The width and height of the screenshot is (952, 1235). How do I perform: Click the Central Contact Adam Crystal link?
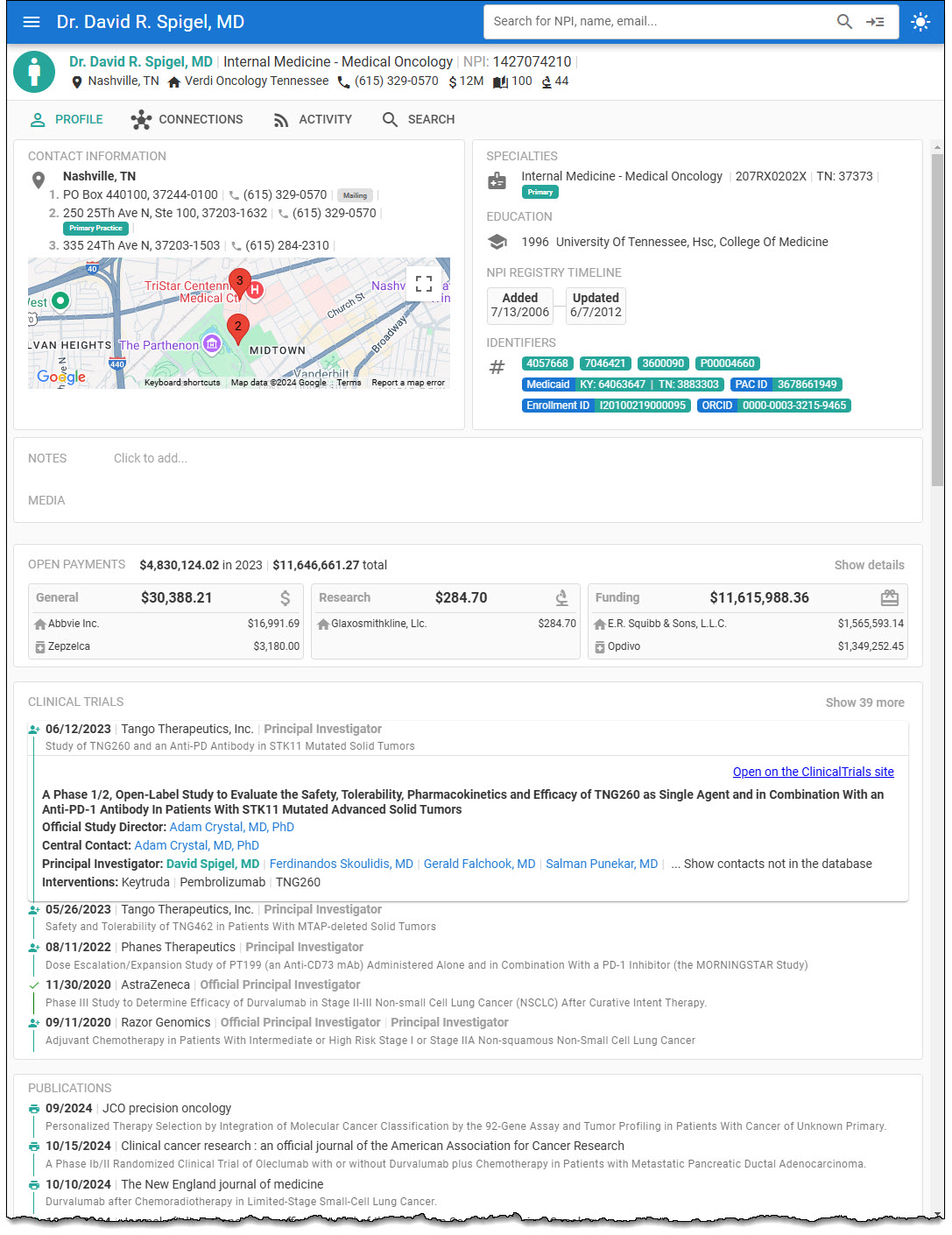tap(197, 846)
